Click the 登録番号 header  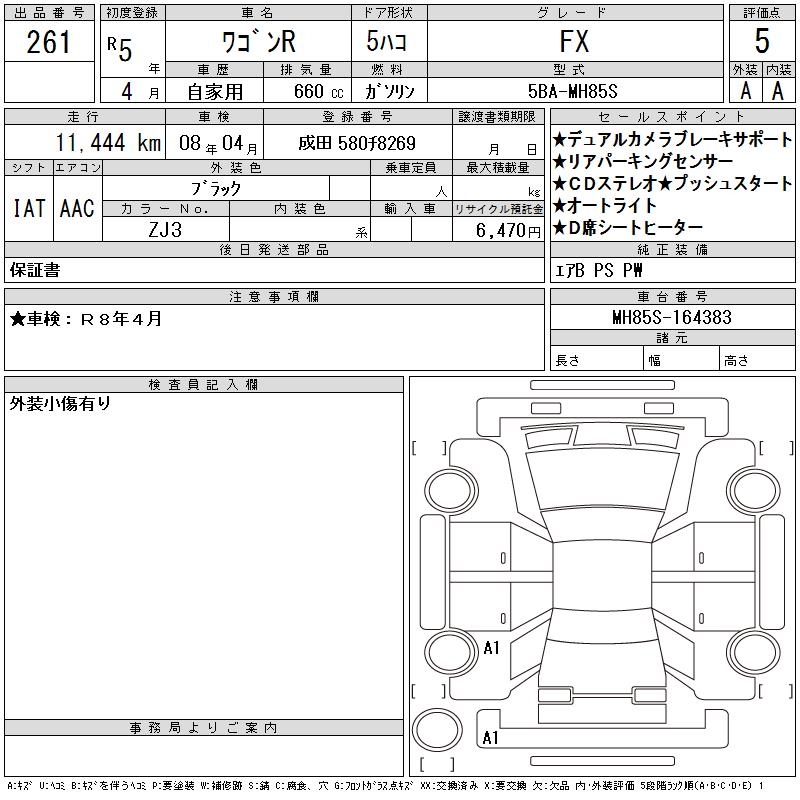click(358, 116)
